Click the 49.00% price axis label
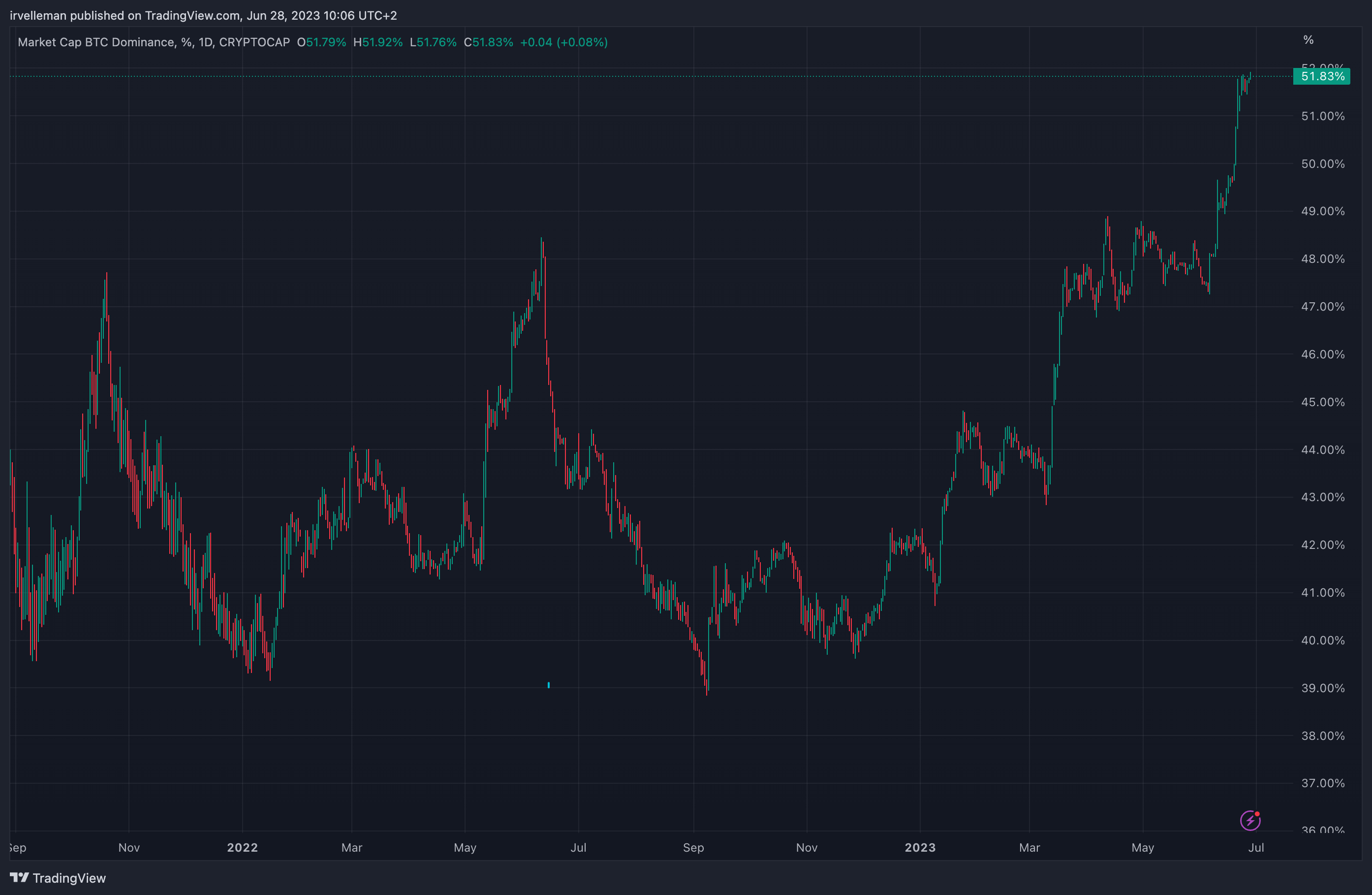 point(1322,211)
